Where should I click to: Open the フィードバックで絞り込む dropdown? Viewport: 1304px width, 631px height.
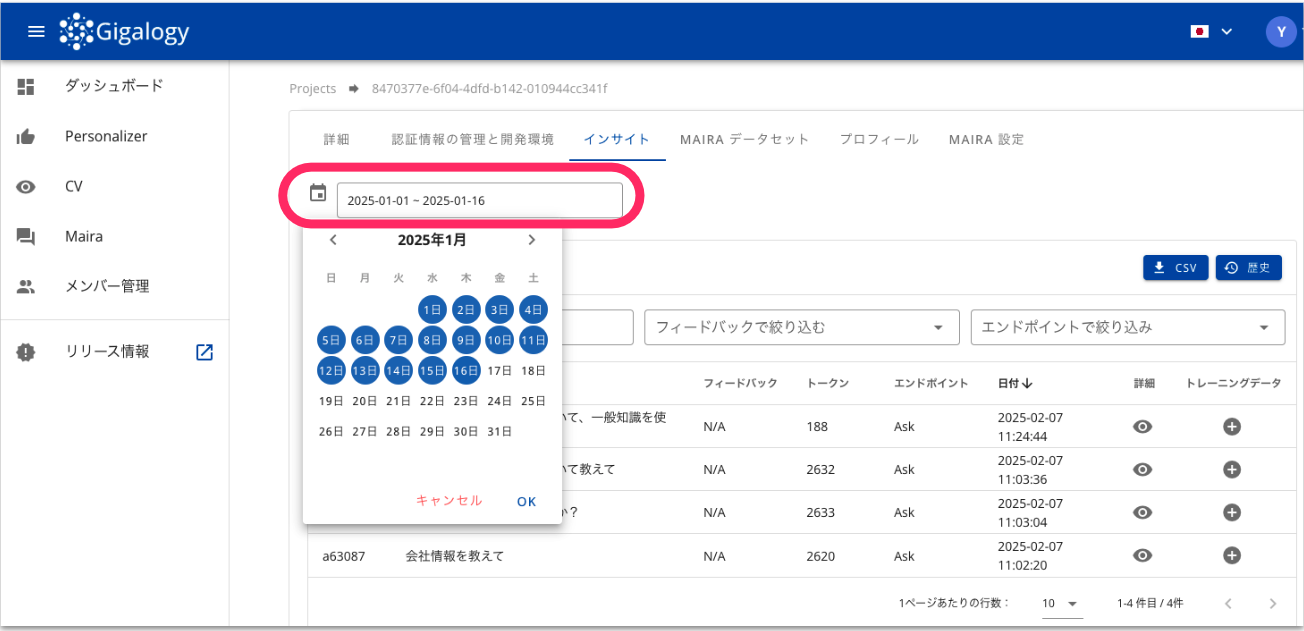(x=801, y=327)
